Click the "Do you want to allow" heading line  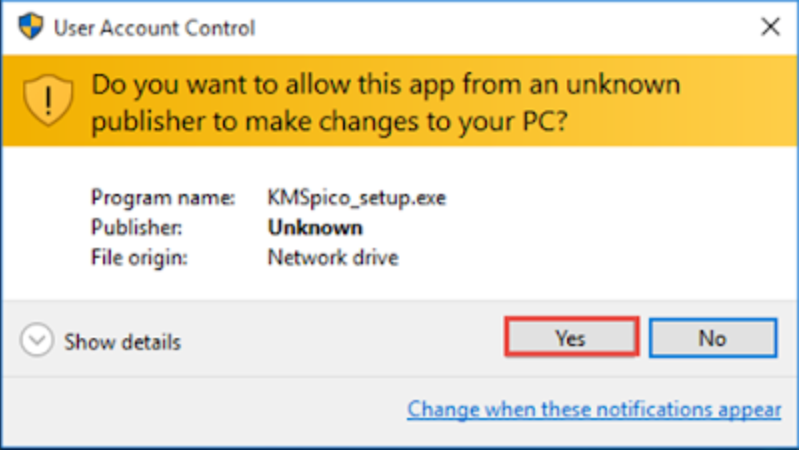click(386, 84)
